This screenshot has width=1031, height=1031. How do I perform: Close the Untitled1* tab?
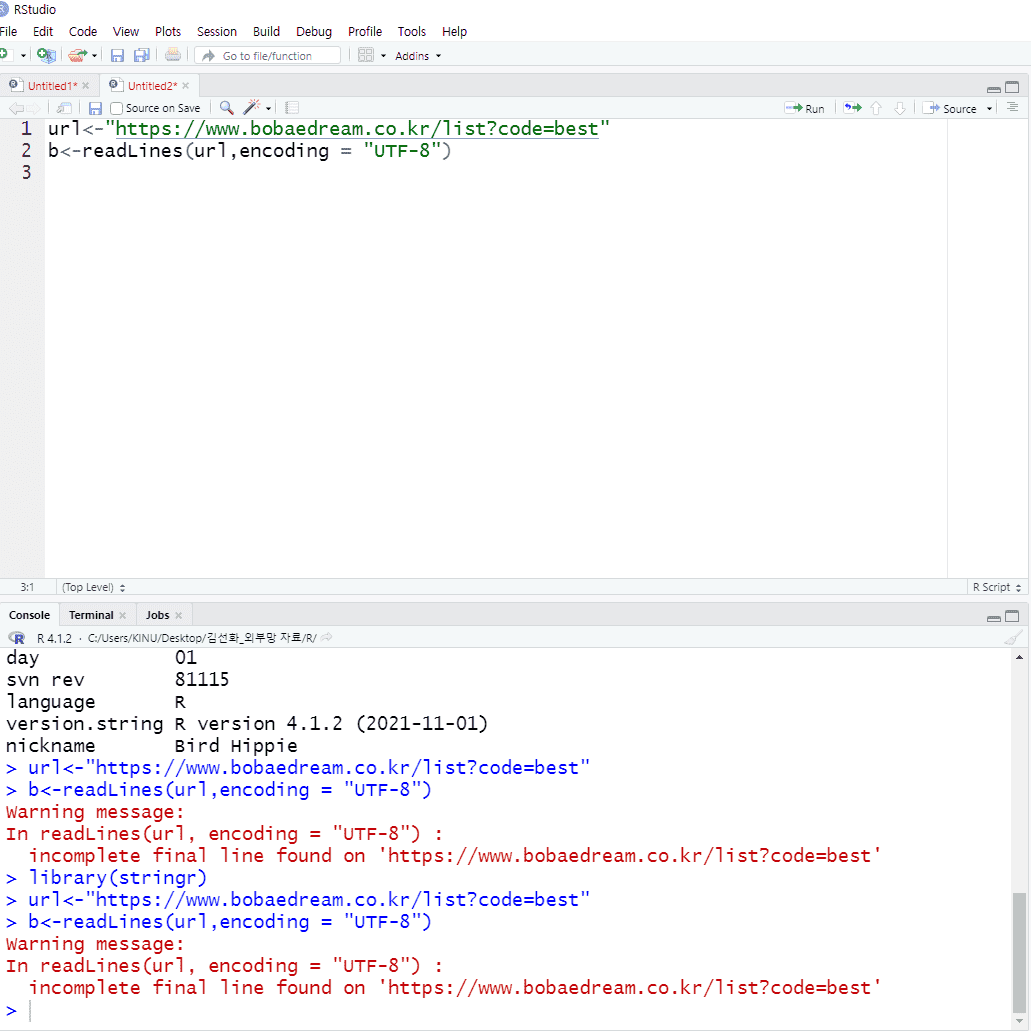pyautogui.click(x=85, y=85)
